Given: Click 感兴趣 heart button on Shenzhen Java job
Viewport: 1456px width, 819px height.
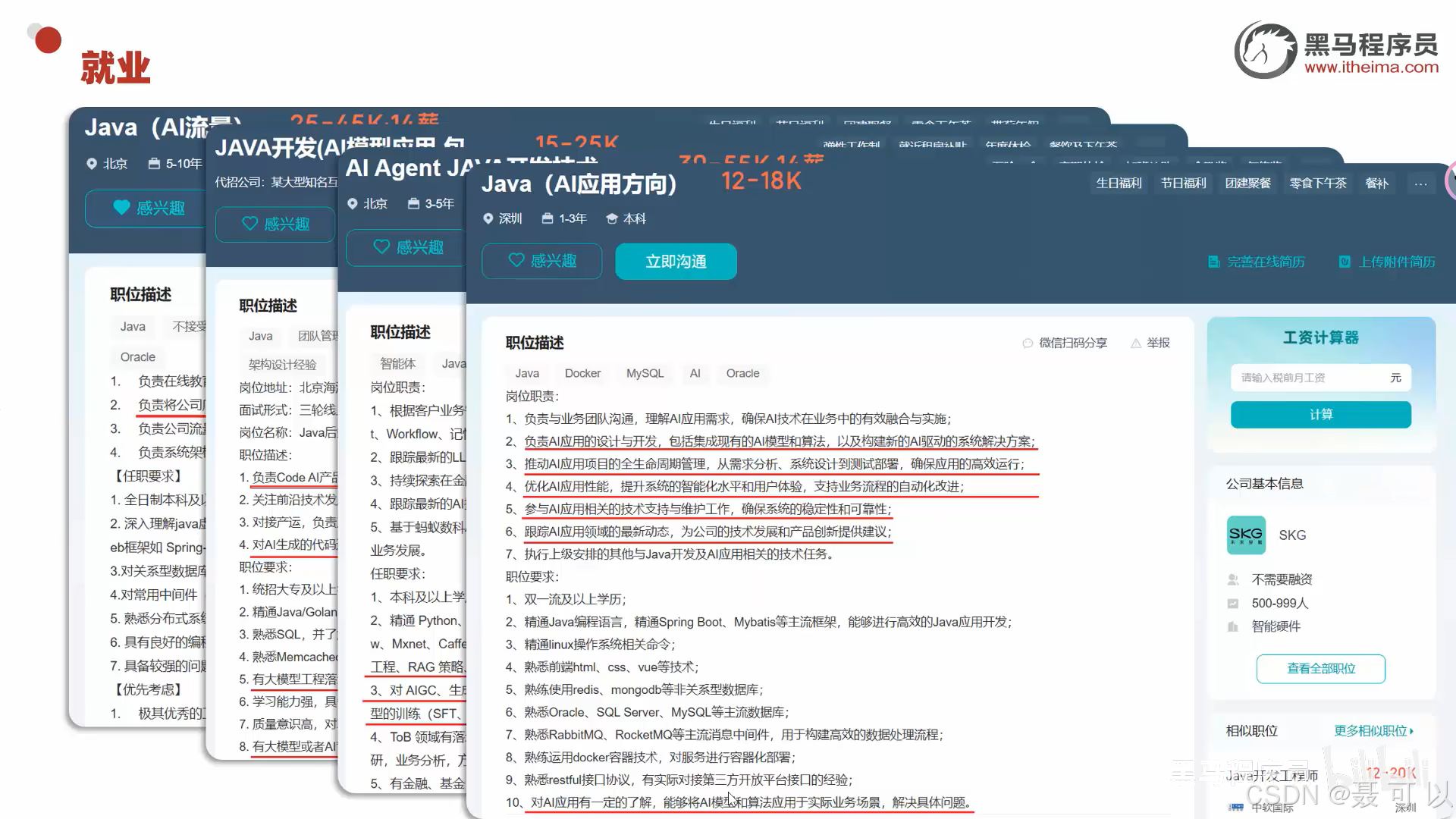Looking at the screenshot, I should [541, 261].
